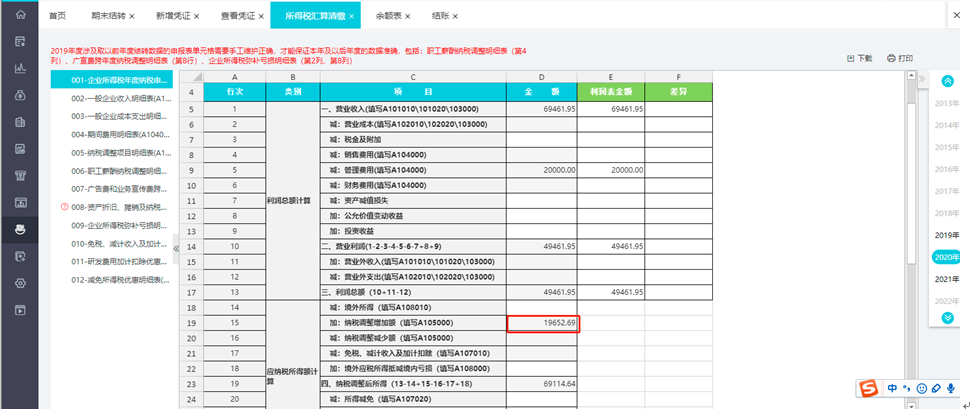Switch to the 期末结转 tab
Image resolution: width=970 pixels, height=413 pixels.
[104, 16]
